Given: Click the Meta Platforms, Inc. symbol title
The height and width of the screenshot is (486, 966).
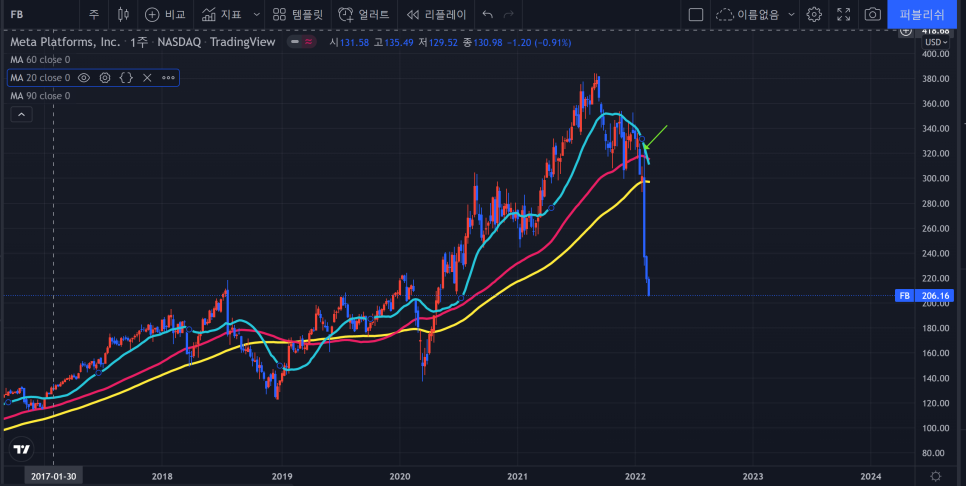Looking at the screenshot, I should tap(65, 43).
